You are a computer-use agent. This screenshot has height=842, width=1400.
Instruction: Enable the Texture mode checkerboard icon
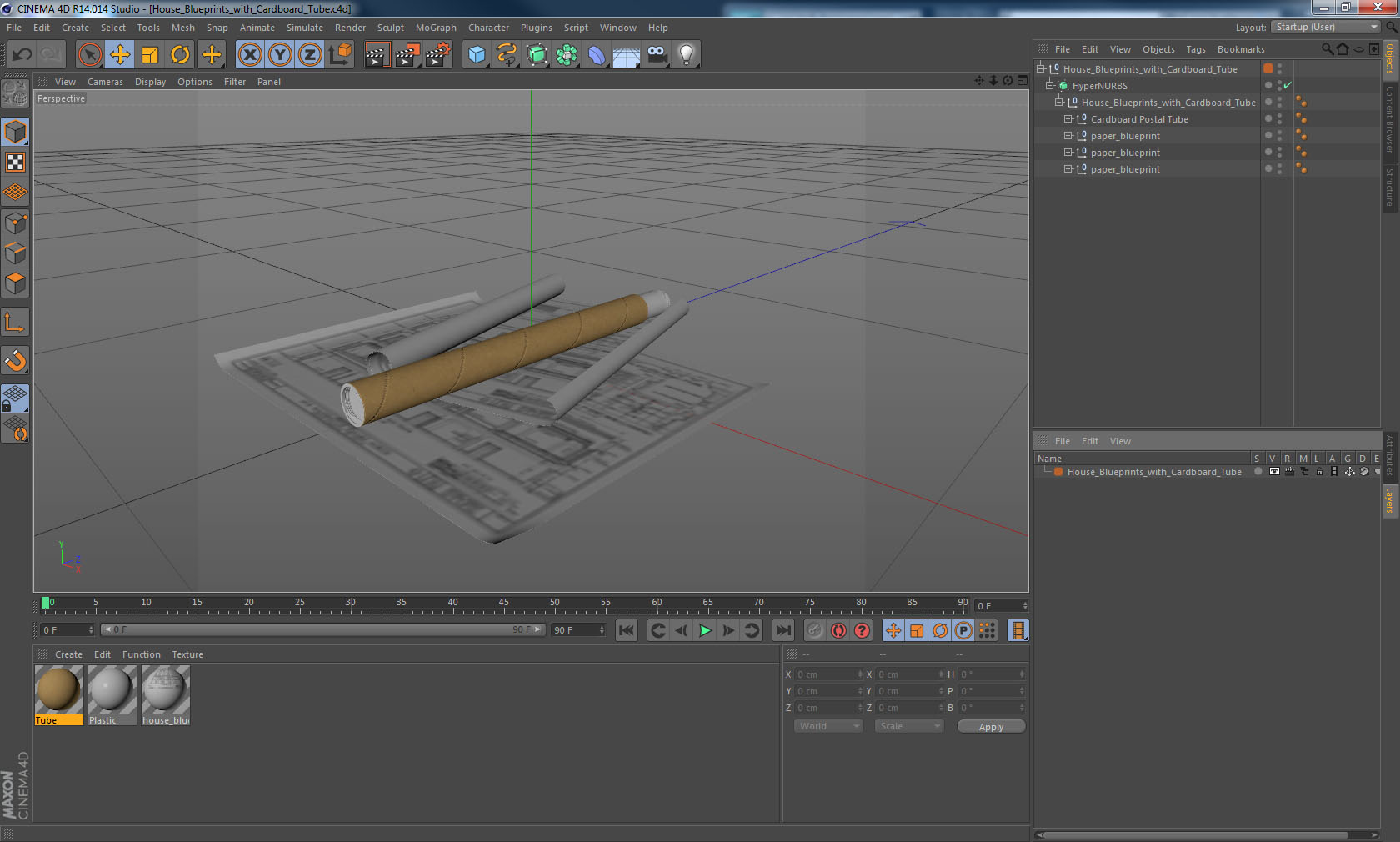coord(15,162)
